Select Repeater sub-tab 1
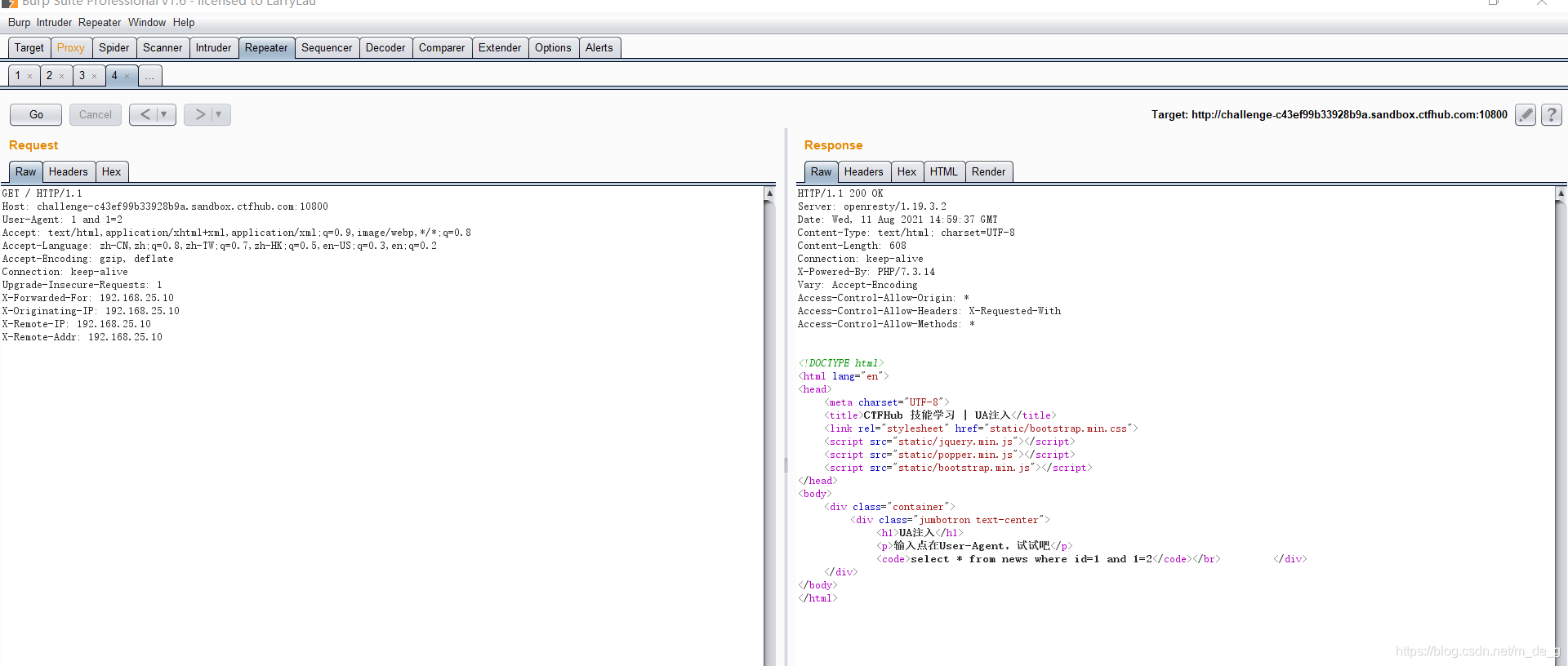The image size is (1568, 666). pos(18,76)
